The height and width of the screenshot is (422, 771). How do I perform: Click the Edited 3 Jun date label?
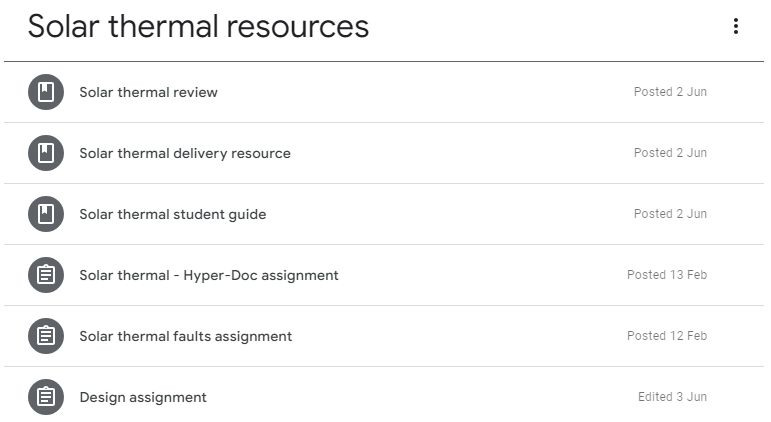(672, 397)
